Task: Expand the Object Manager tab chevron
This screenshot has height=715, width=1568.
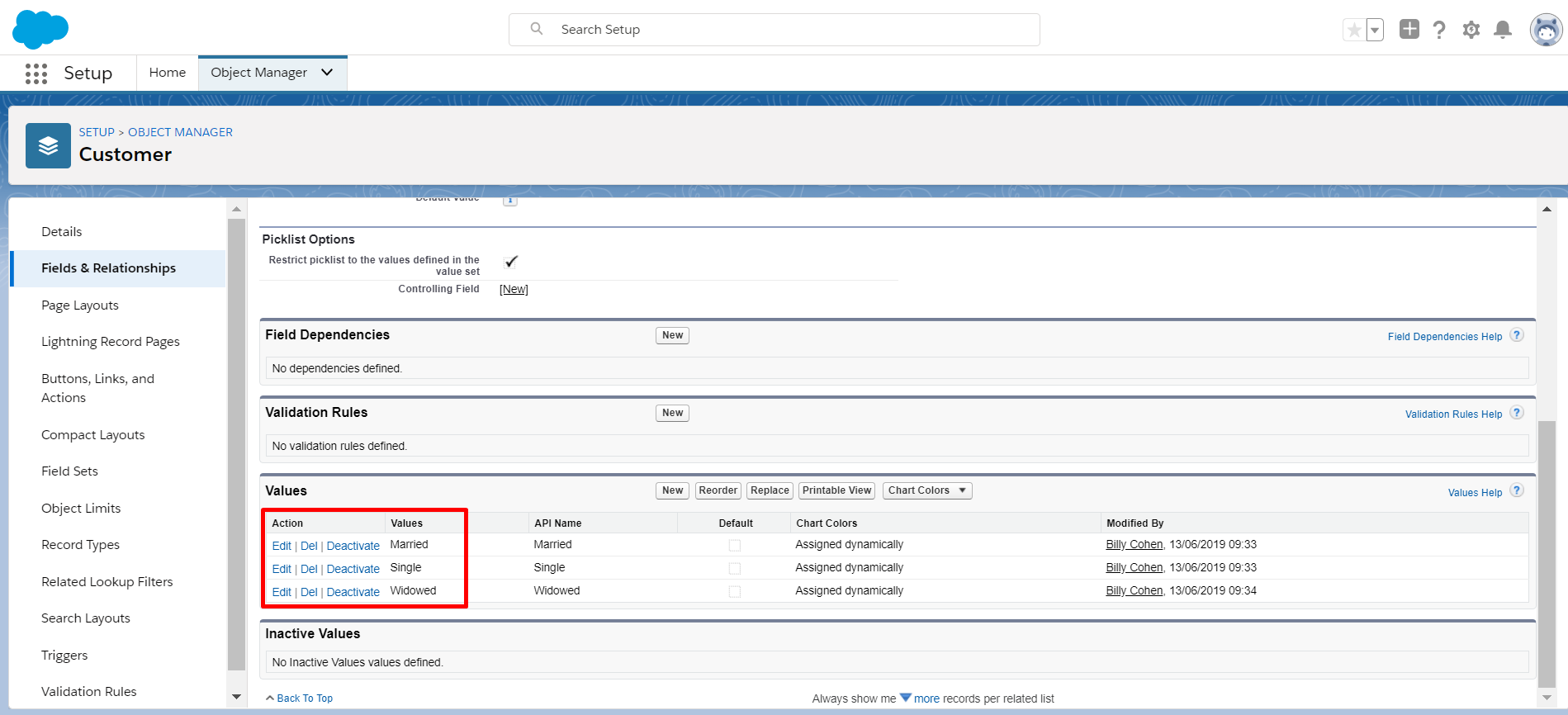Action: (327, 73)
